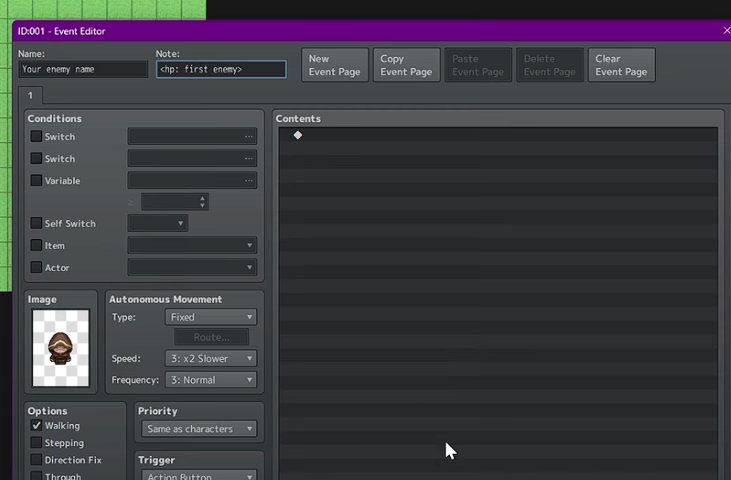Open the Frequency dropdown

(210, 380)
